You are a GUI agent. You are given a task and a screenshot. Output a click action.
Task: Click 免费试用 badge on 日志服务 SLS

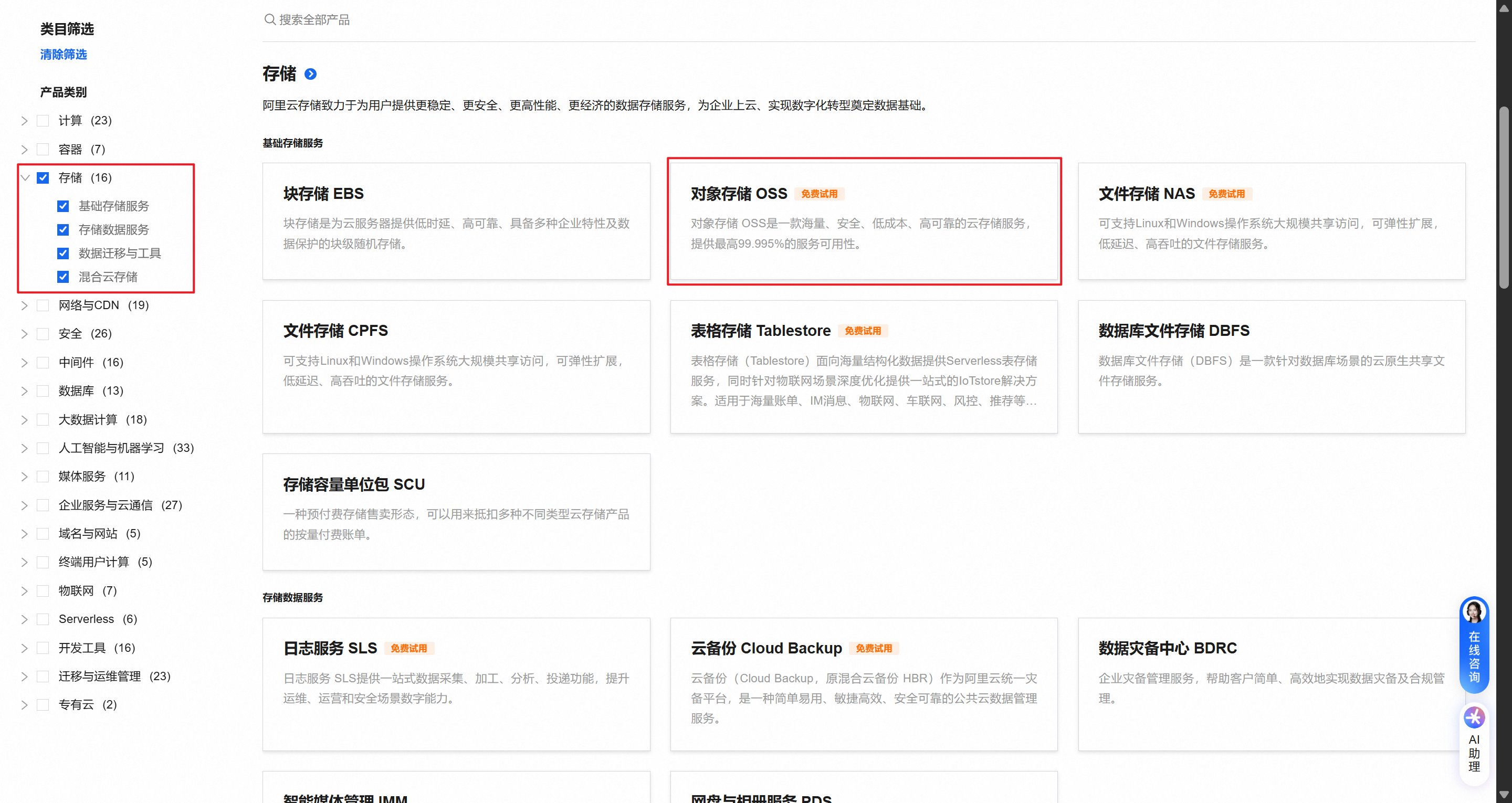click(x=409, y=649)
